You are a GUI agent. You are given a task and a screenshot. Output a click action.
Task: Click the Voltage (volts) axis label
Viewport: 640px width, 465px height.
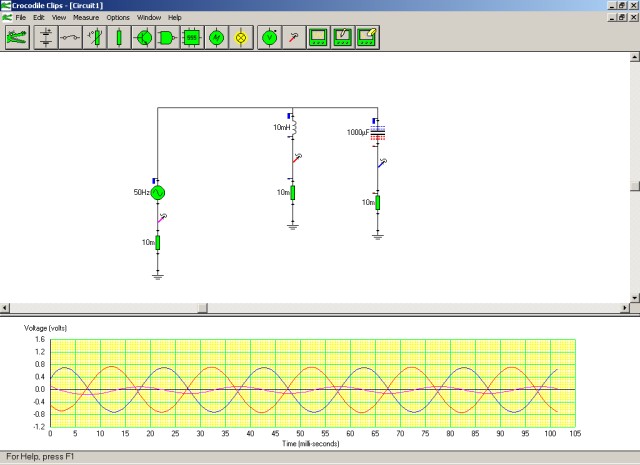click(x=45, y=328)
